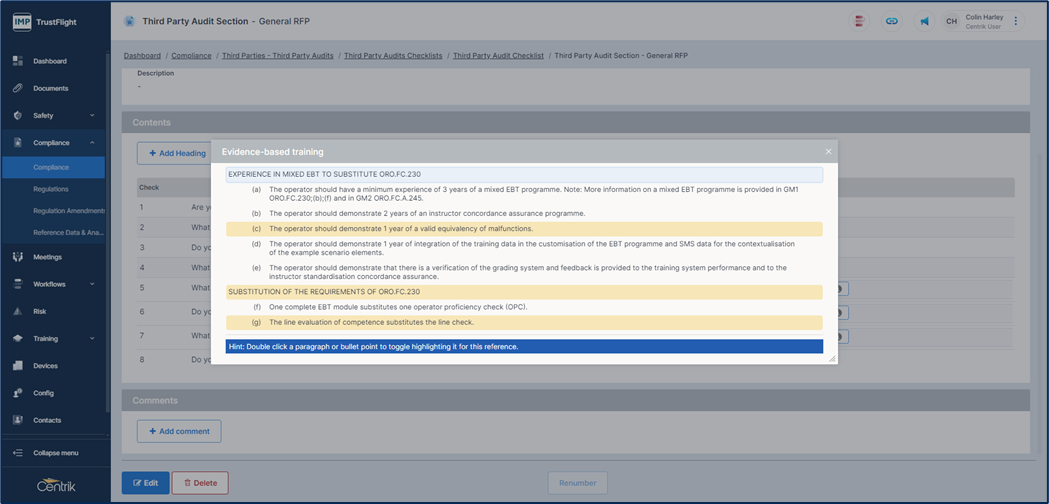Toggle highlight on paragraph (c) valid equivalency

400,229
